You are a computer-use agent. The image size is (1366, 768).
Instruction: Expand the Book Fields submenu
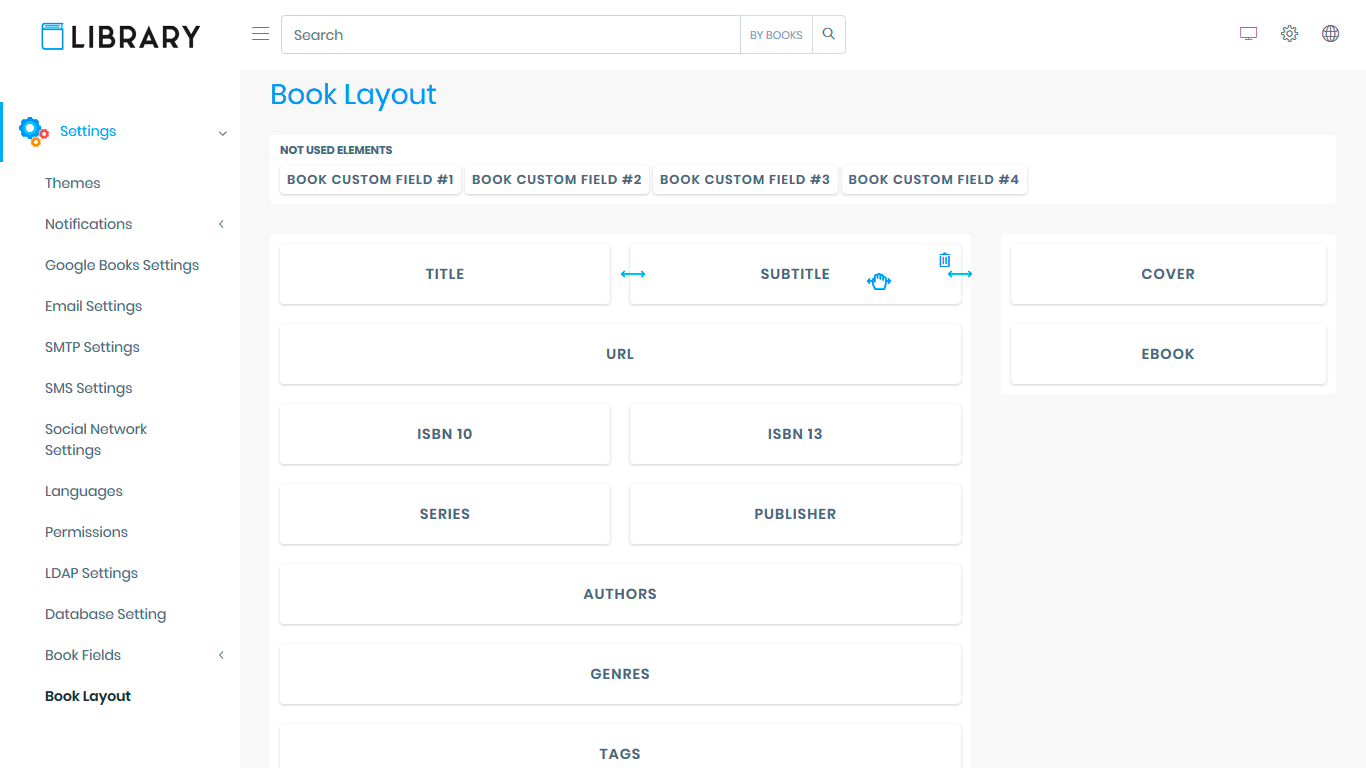221,655
